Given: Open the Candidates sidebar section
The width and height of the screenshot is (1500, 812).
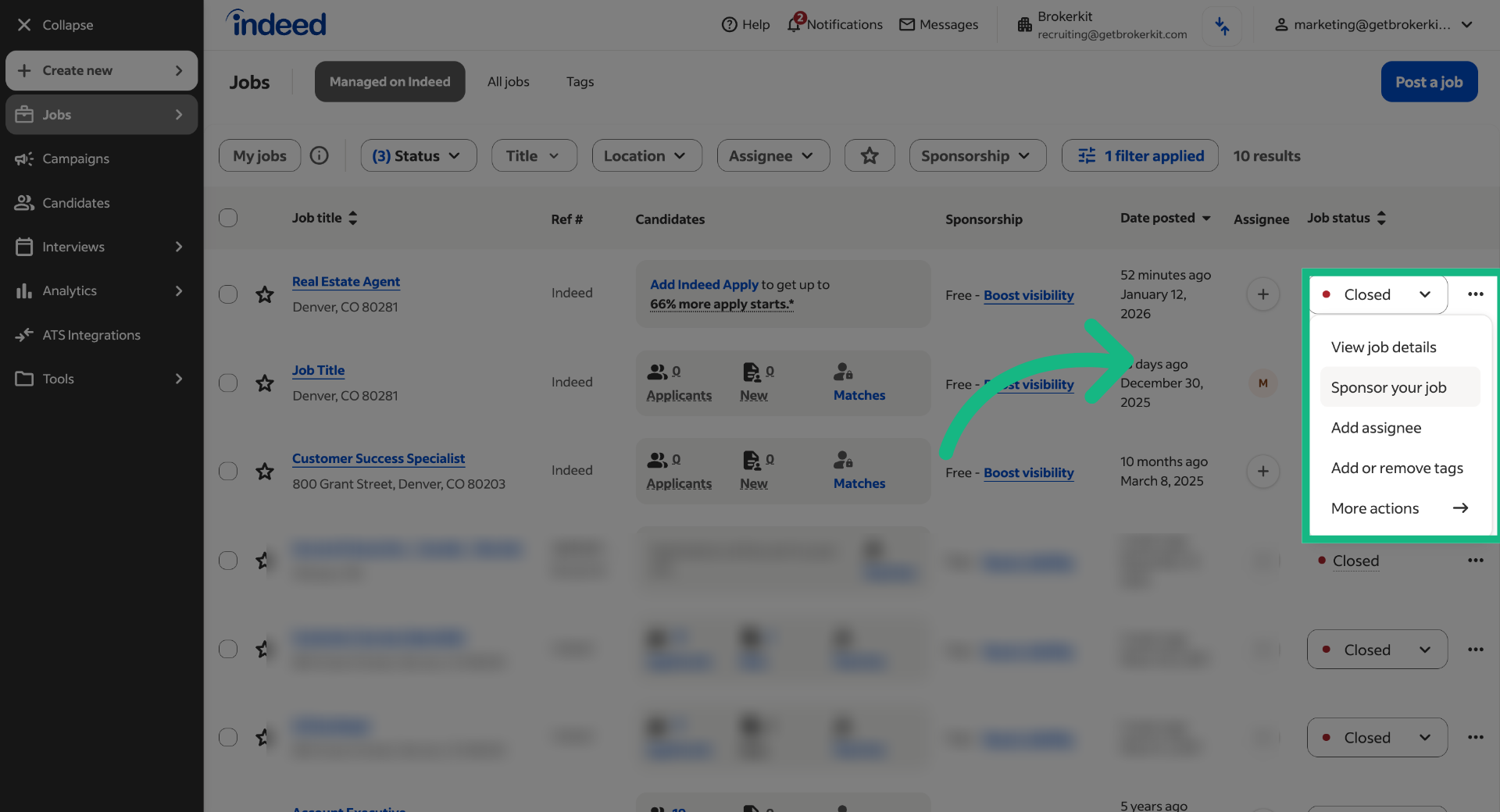Looking at the screenshot, I should coord(75,202).
